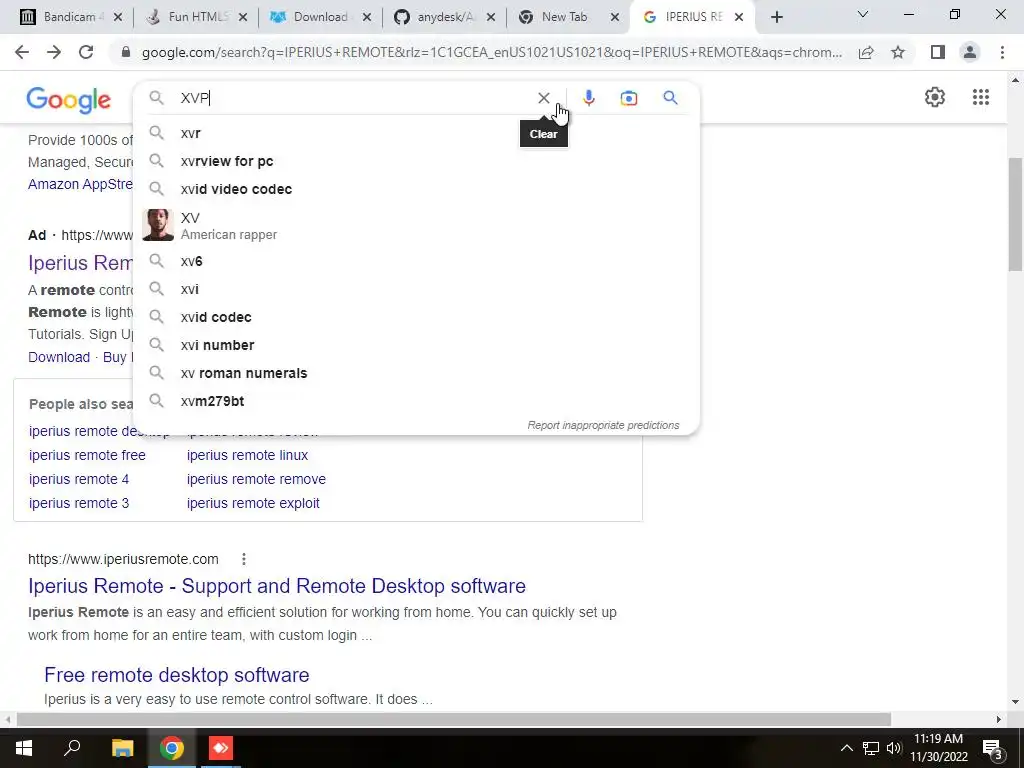Start voice search with microphone icon
1024x768 pixels.
[588, 98]
